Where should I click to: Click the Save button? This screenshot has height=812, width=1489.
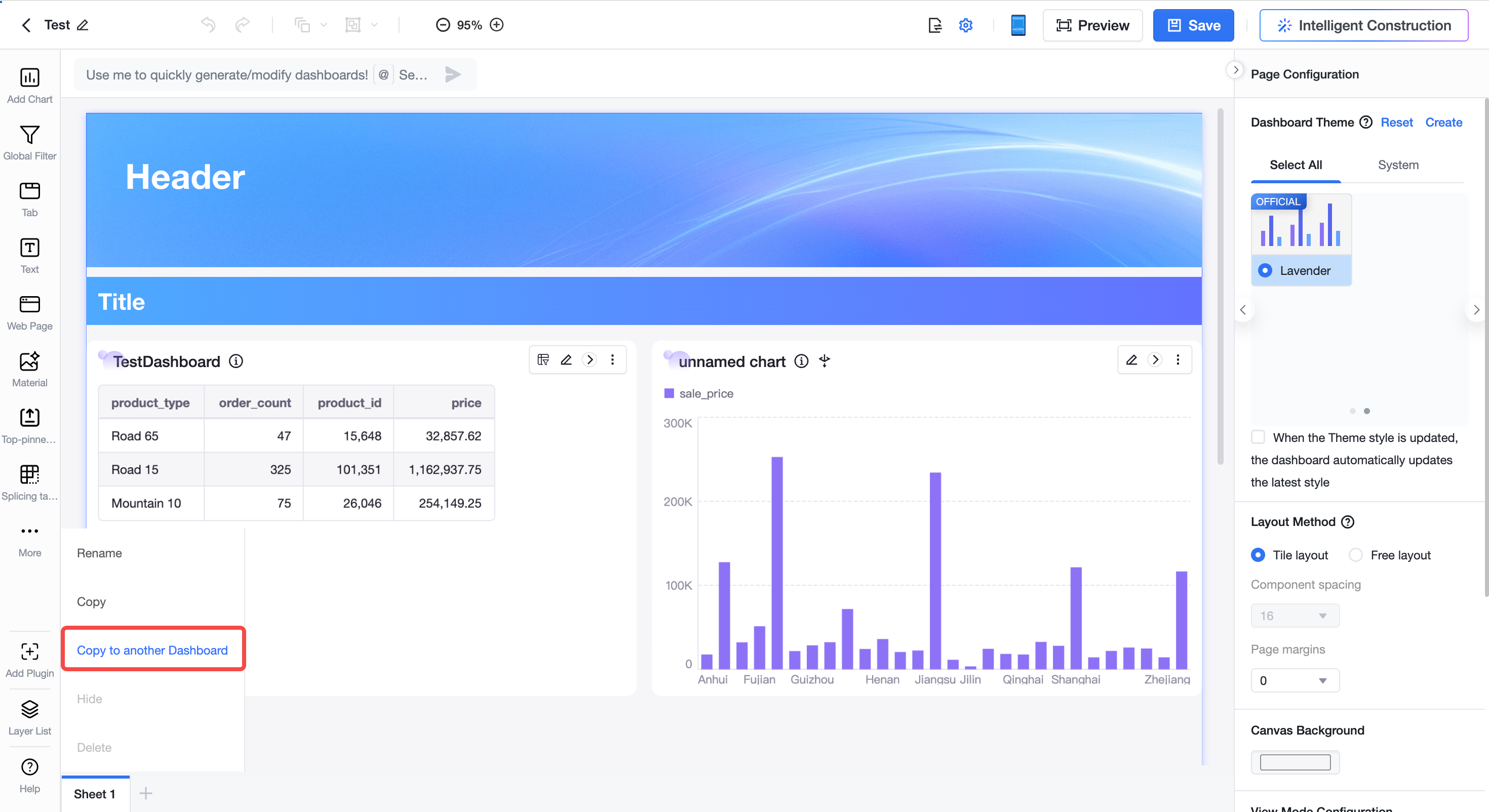[1193, 25]
